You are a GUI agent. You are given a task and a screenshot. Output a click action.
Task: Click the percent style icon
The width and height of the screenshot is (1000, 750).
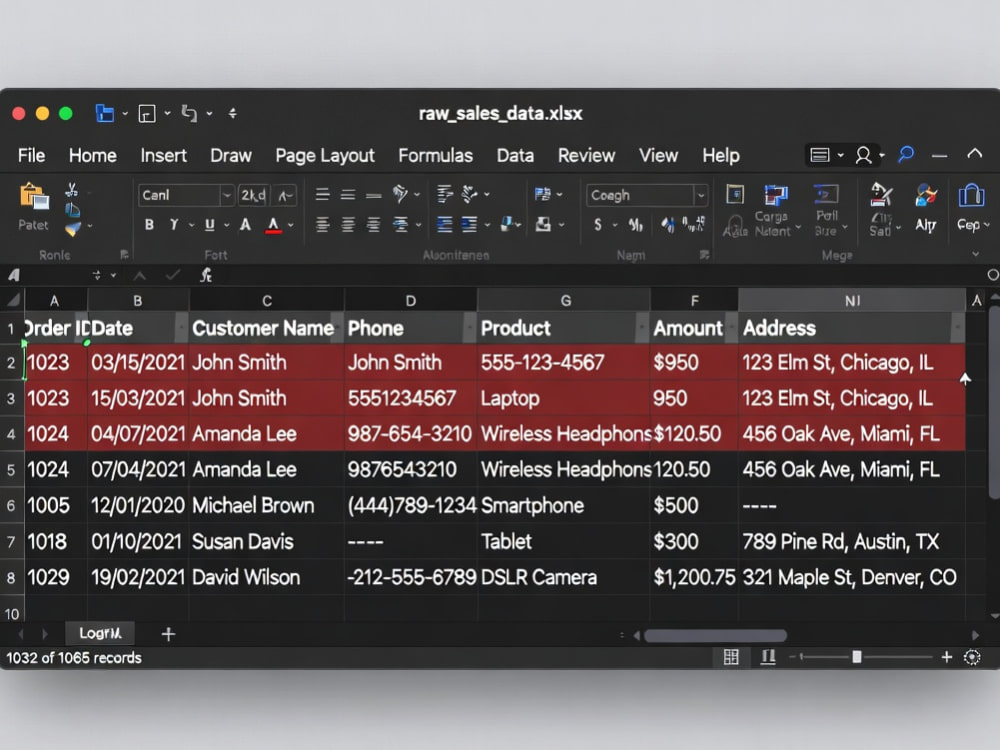pos(635,224)
